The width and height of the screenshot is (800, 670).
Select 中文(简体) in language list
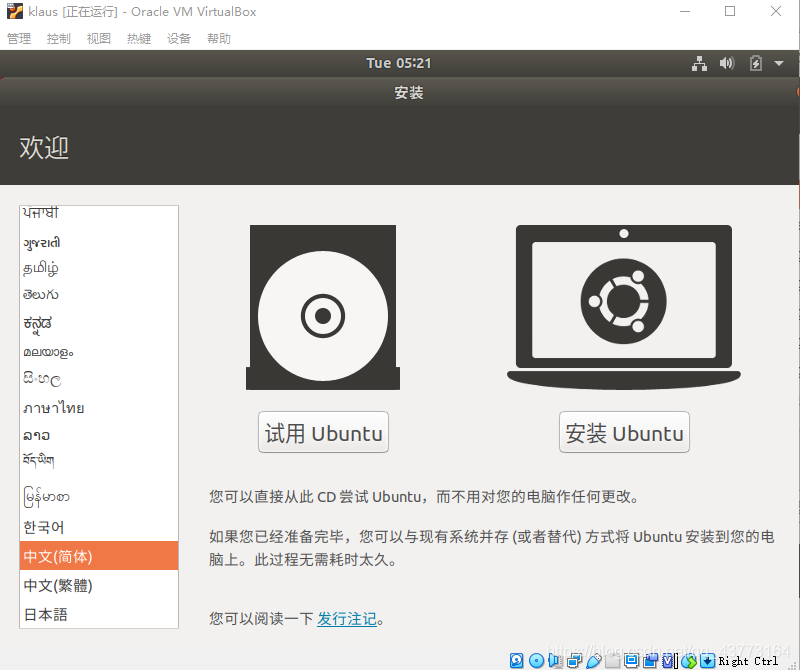99,556
